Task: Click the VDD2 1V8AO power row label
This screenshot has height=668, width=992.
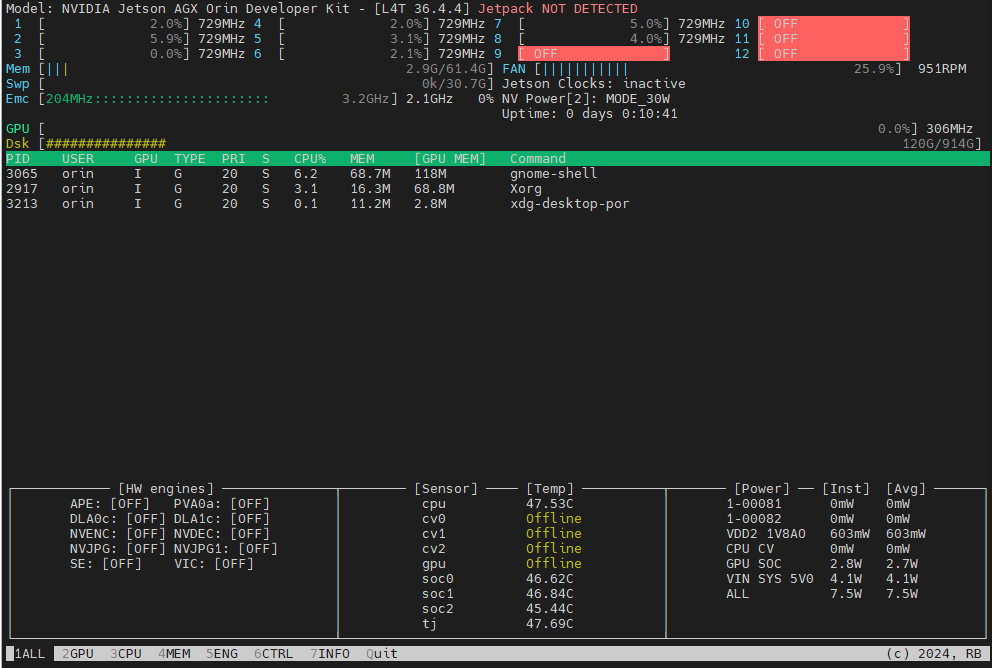Action: coord(766,534)
